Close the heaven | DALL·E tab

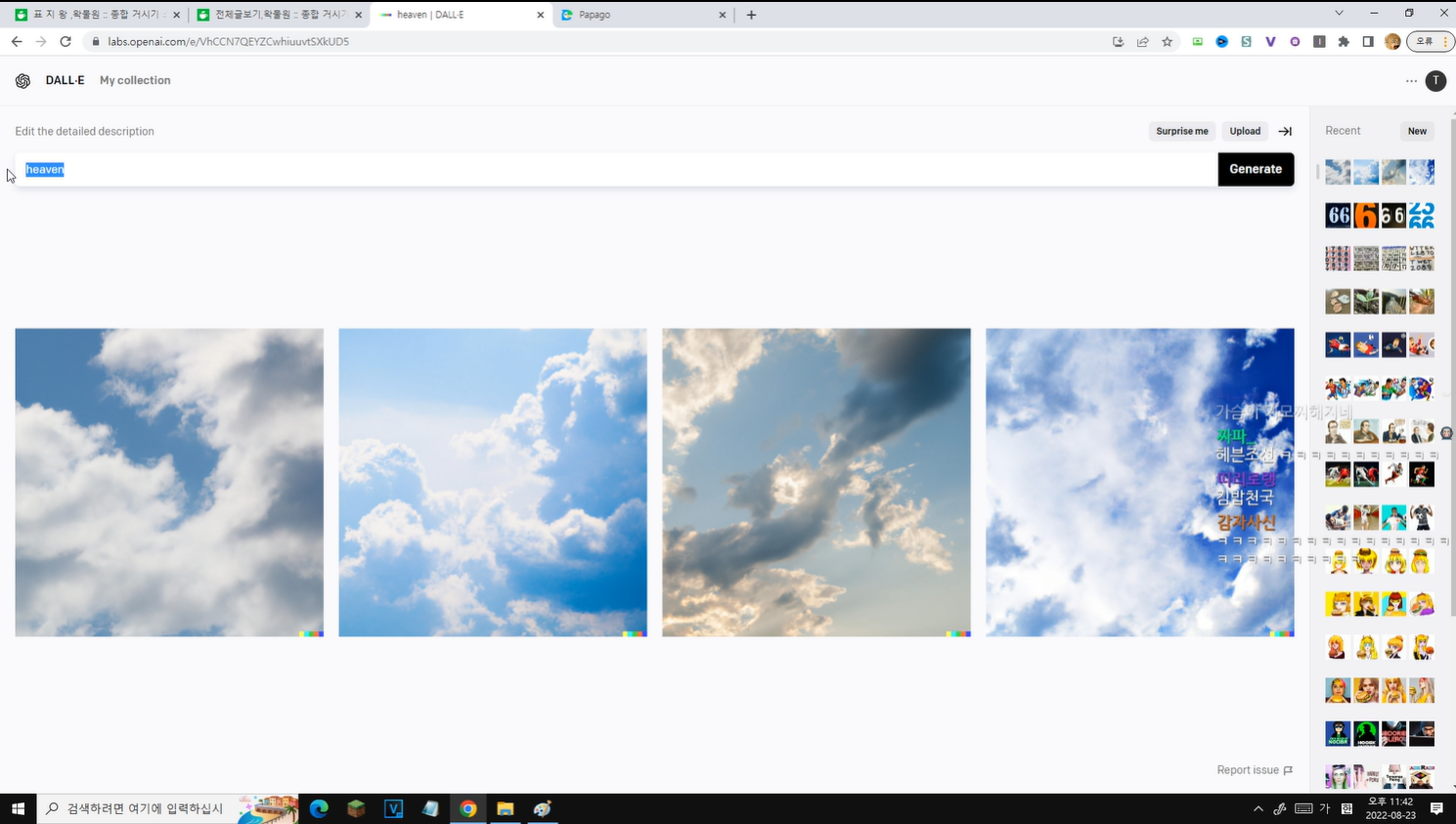[540, 15]
